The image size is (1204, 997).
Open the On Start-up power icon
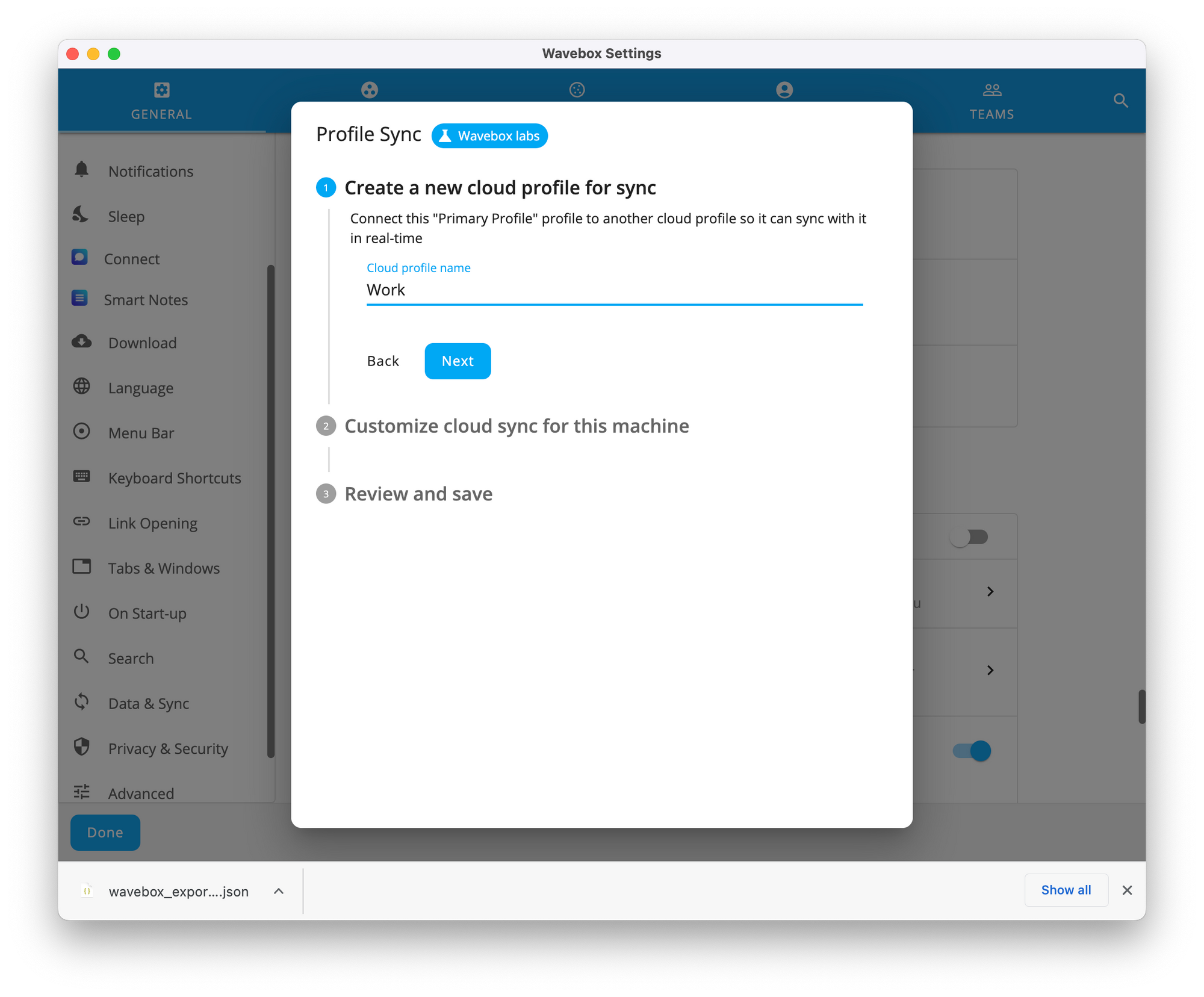pyautogui.click(x=82, y=612)
